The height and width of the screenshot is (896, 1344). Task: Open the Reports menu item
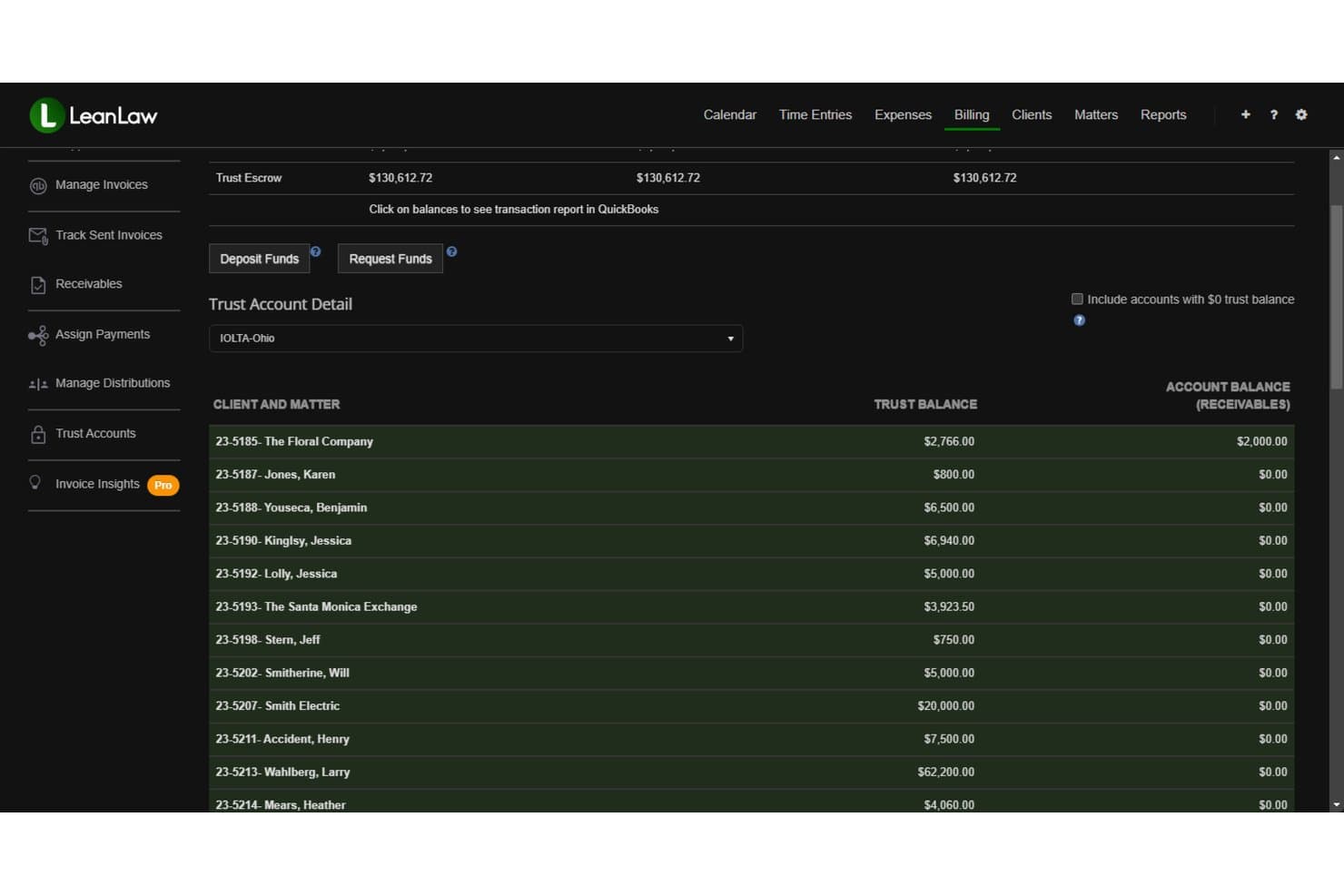coord(1163,114)
